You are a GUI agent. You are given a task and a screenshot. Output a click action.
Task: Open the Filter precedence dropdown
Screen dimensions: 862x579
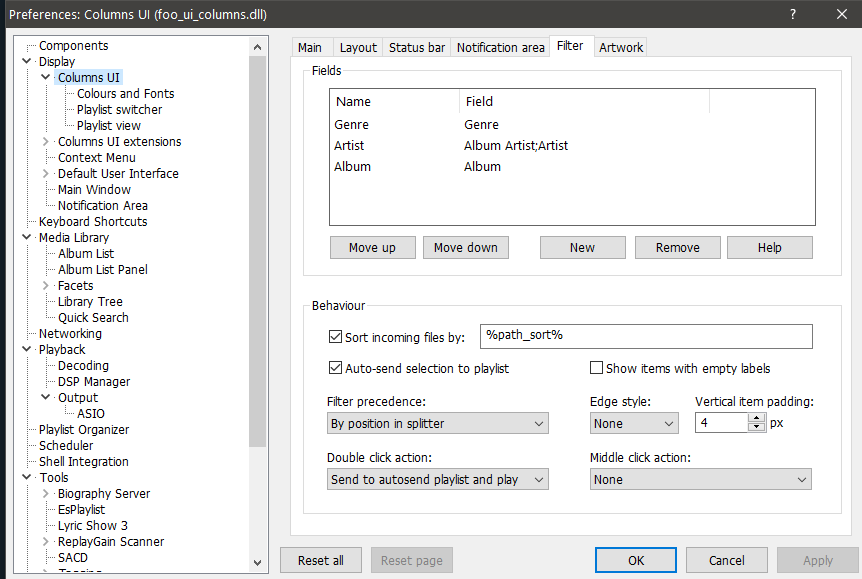(x=438, y=424)
